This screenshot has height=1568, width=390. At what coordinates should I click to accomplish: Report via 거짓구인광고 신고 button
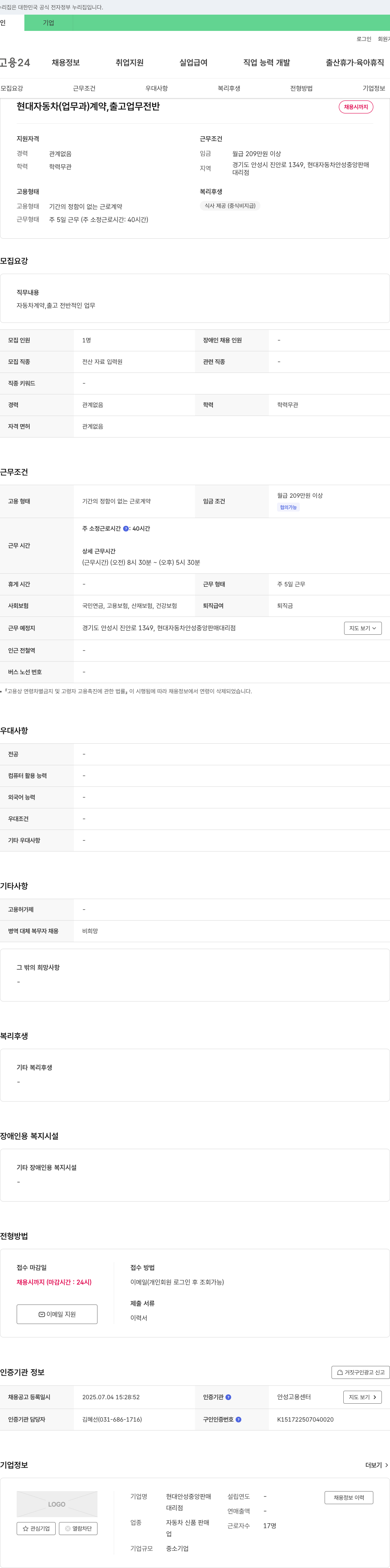(361, 1372)
